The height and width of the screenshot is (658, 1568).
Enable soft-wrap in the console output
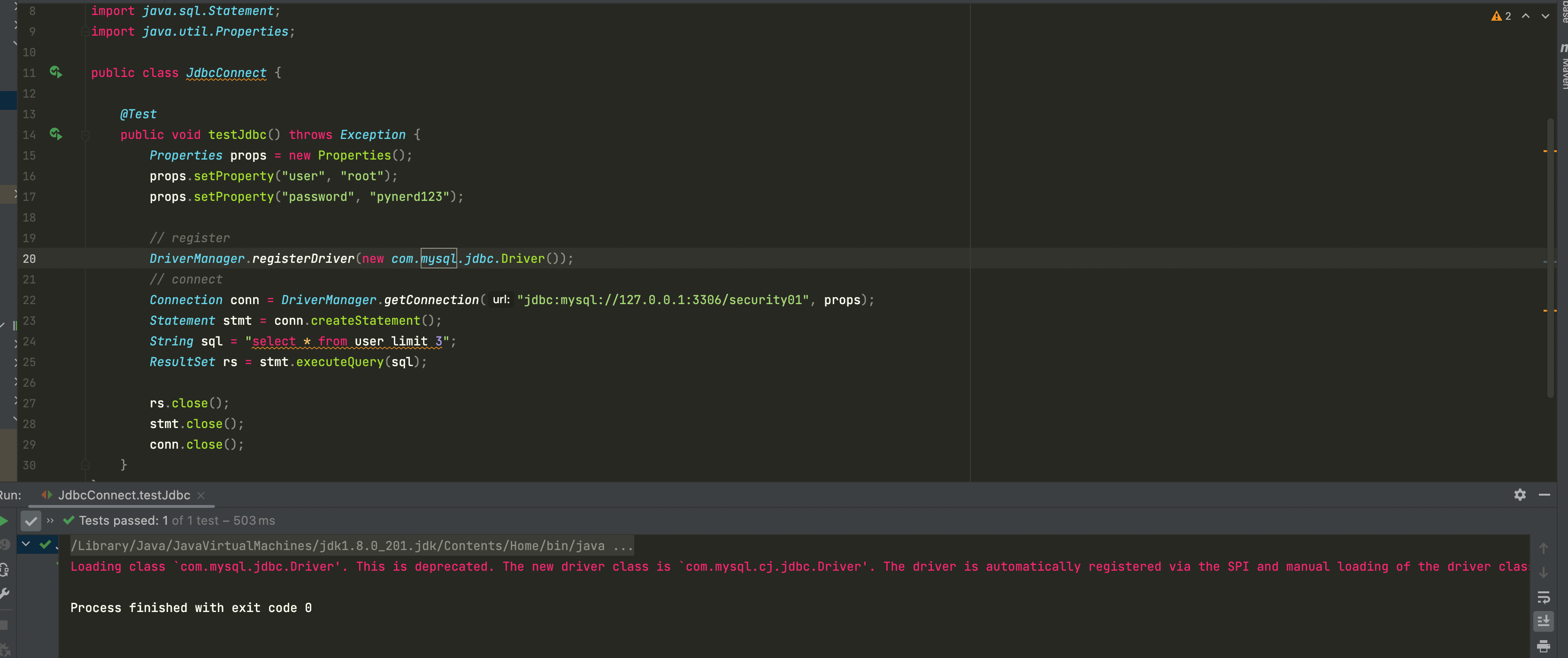pos(1544,597)
